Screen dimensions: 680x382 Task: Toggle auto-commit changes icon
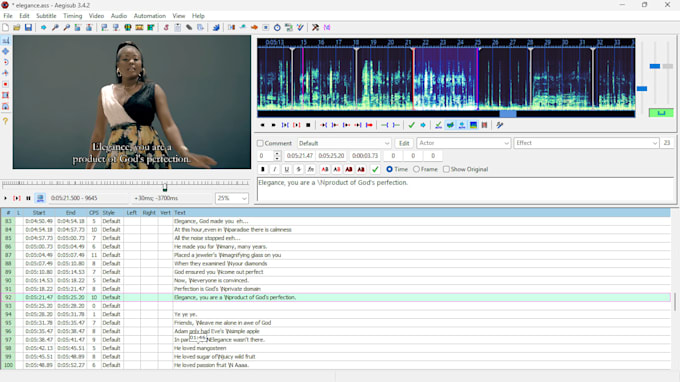click(438, 125)
